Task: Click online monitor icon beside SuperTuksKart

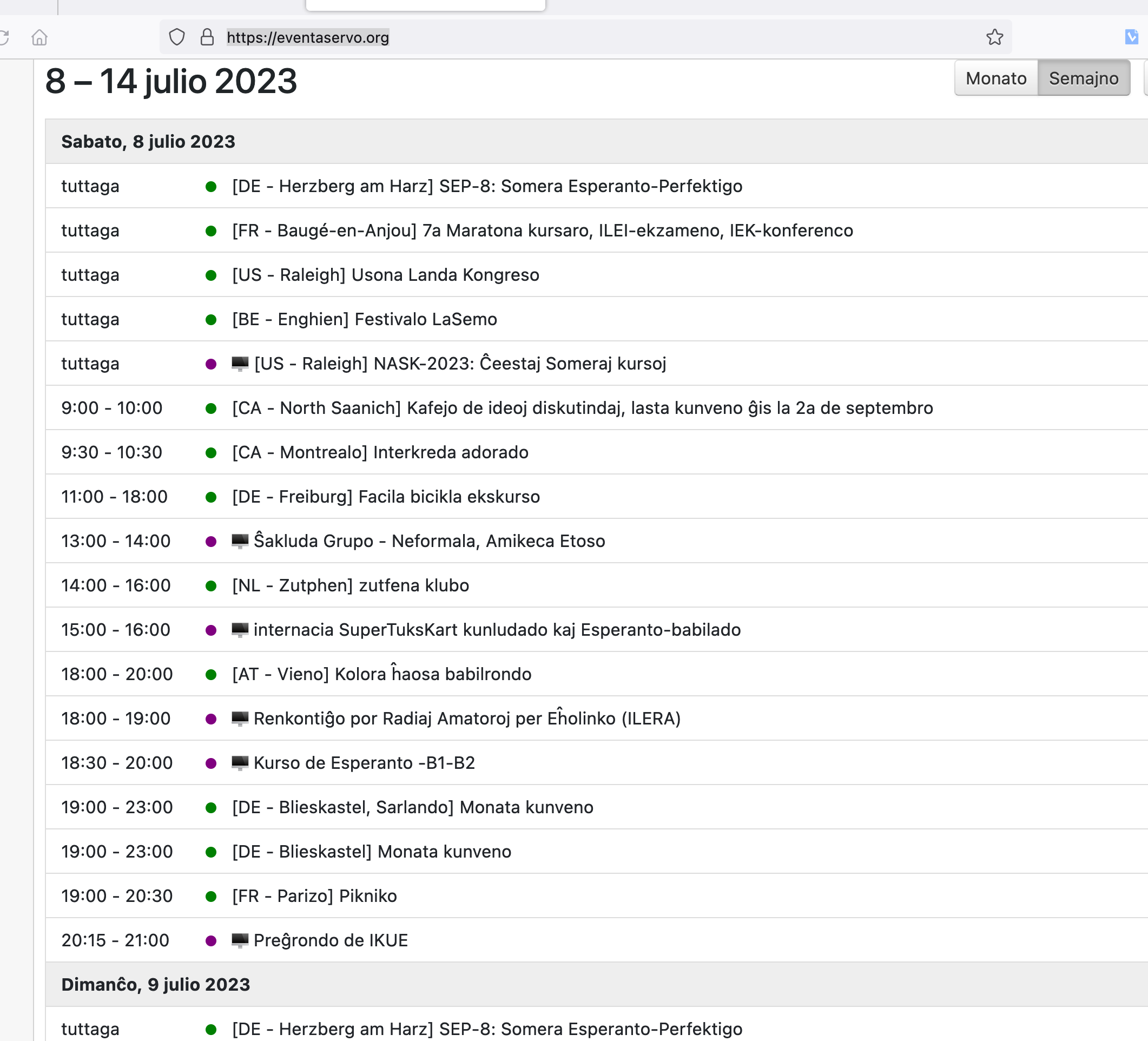Action: pyautogui.click(x=240, y=630)
